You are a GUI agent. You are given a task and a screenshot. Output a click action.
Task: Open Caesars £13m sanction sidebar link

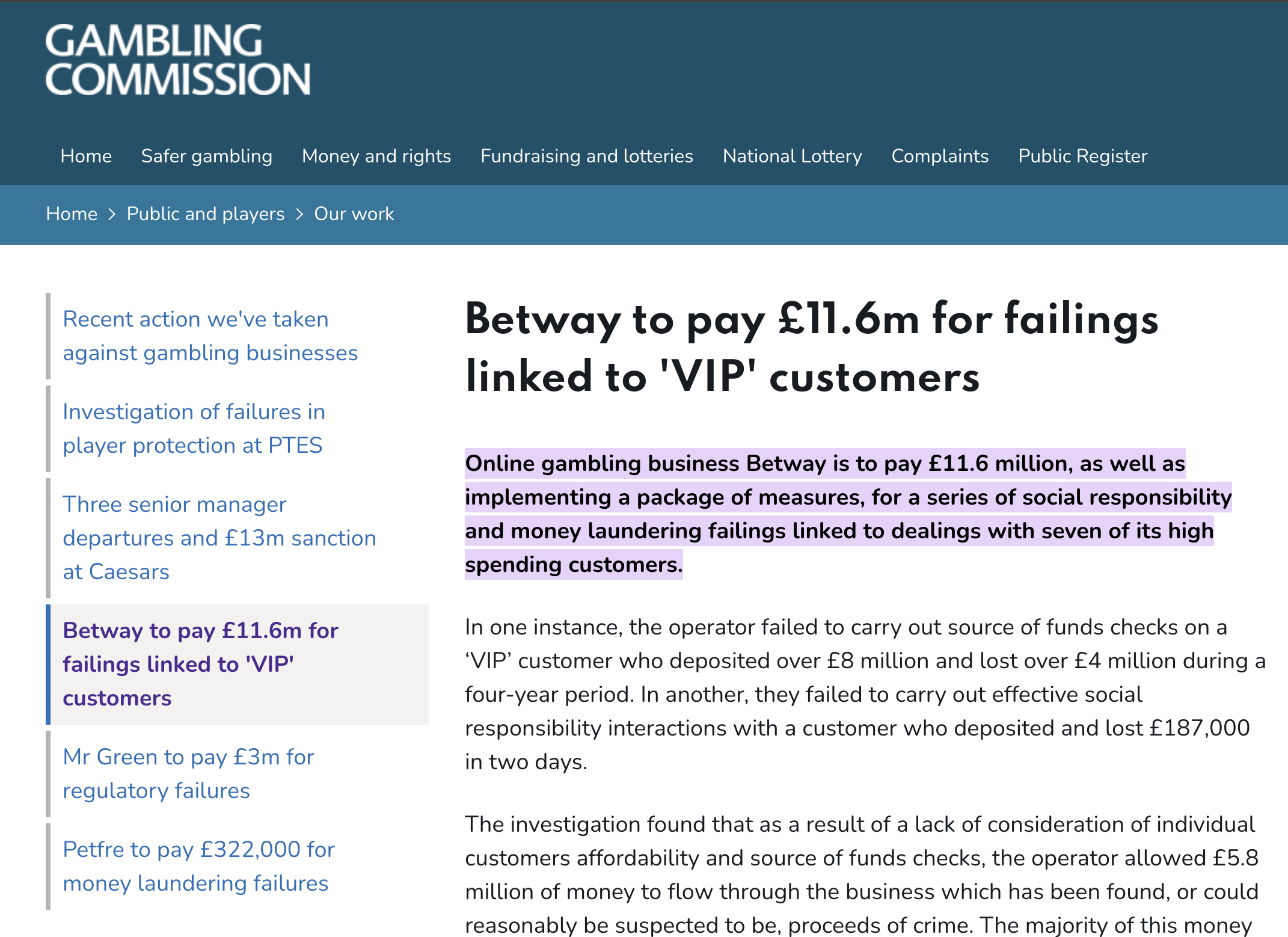219,538
